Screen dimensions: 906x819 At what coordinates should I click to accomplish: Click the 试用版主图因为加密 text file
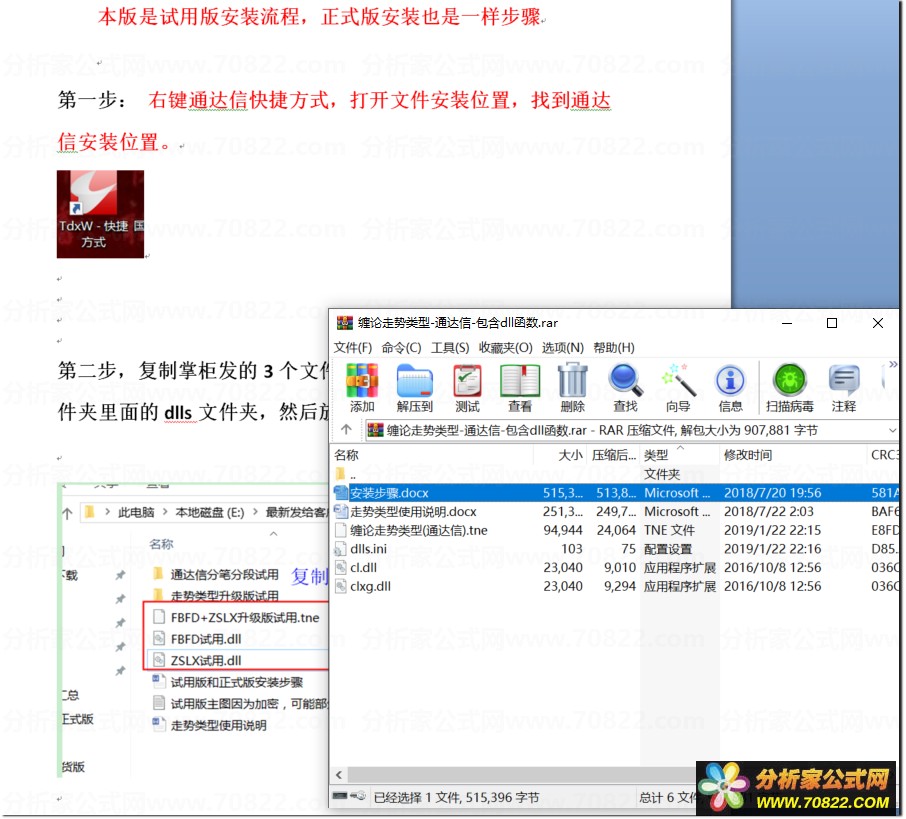(240, 703)
